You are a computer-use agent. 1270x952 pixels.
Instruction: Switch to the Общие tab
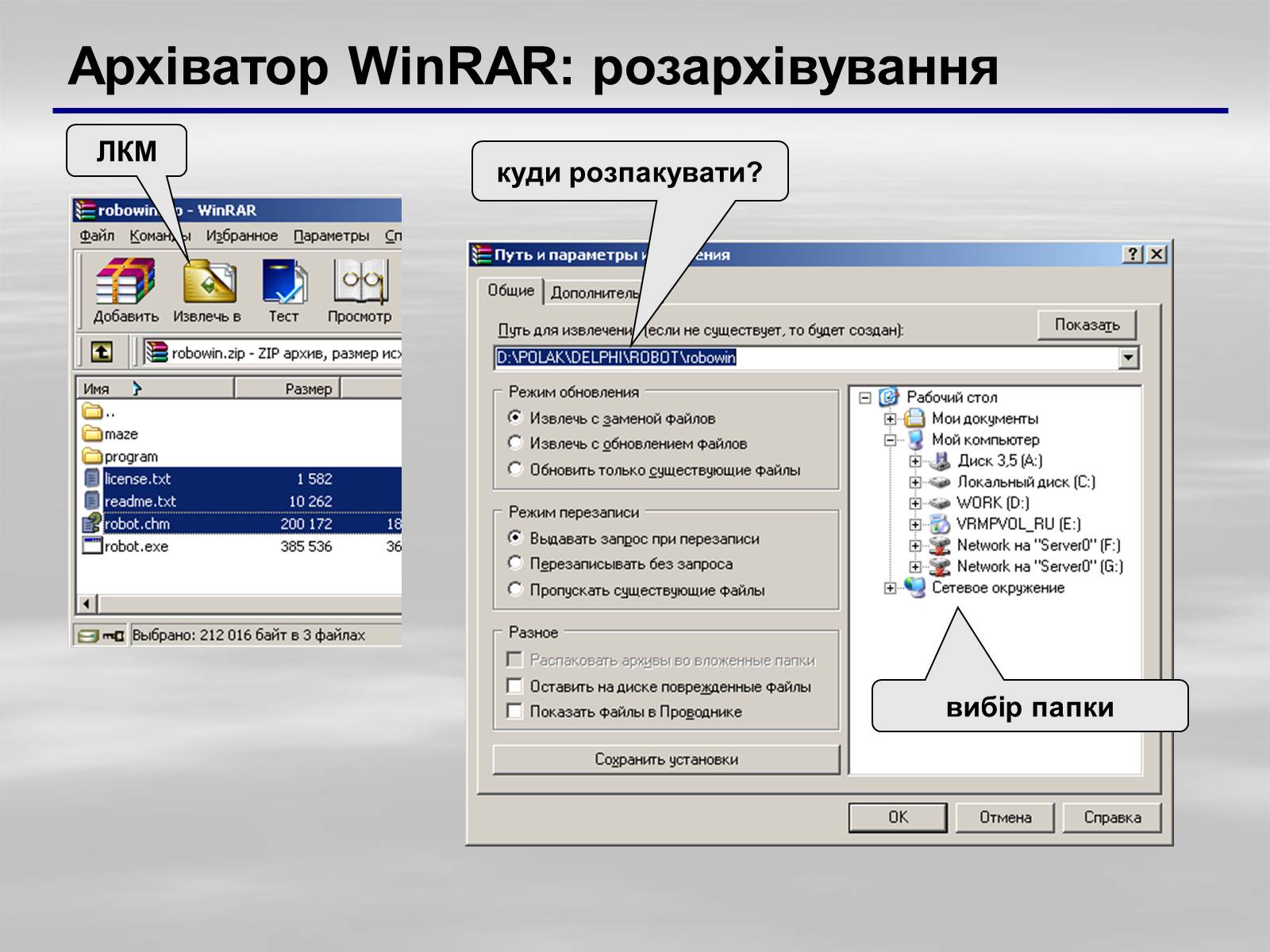[x=510, y=291]
